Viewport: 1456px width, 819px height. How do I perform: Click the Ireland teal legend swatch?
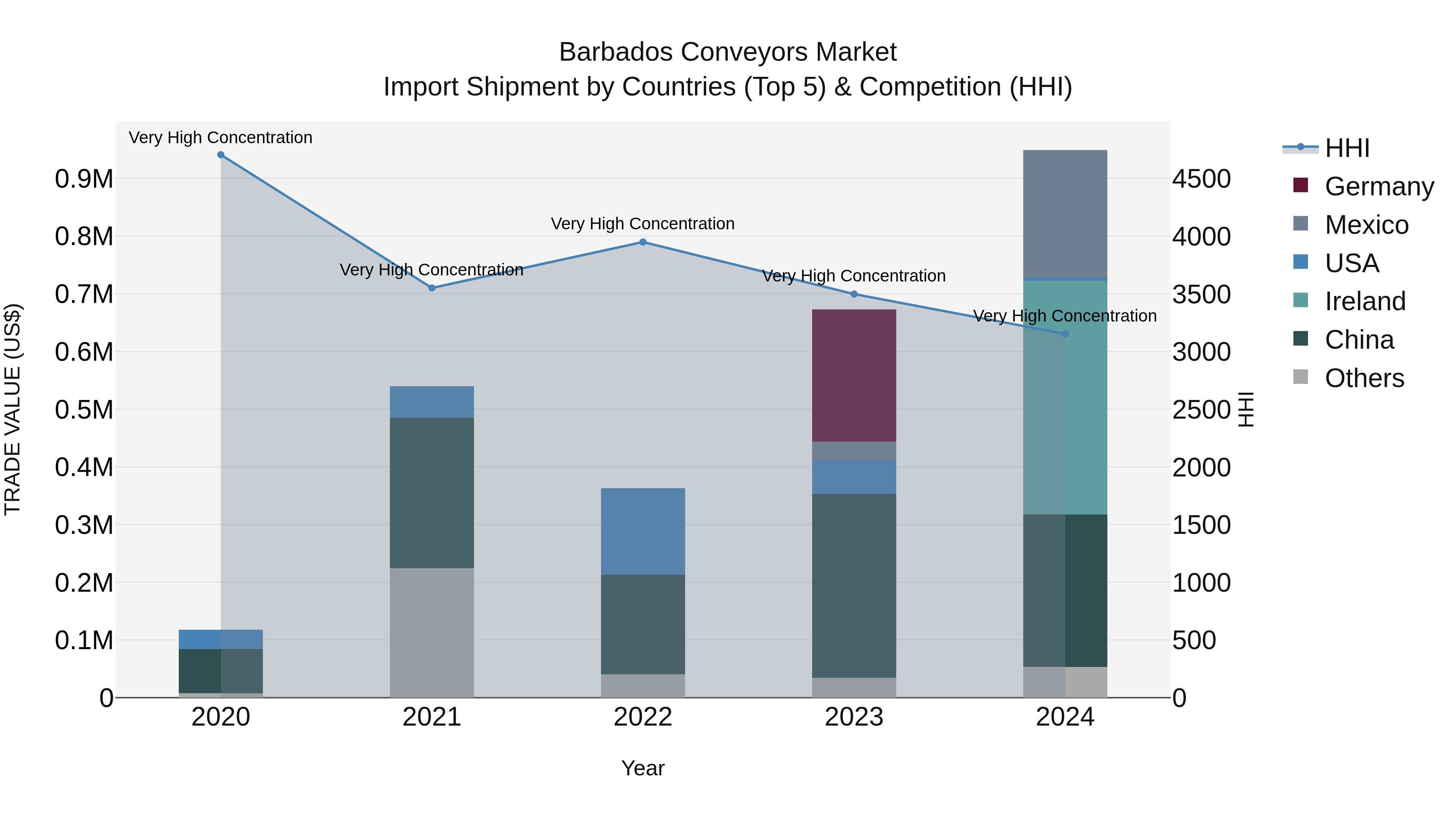[x=1301, y=300]
